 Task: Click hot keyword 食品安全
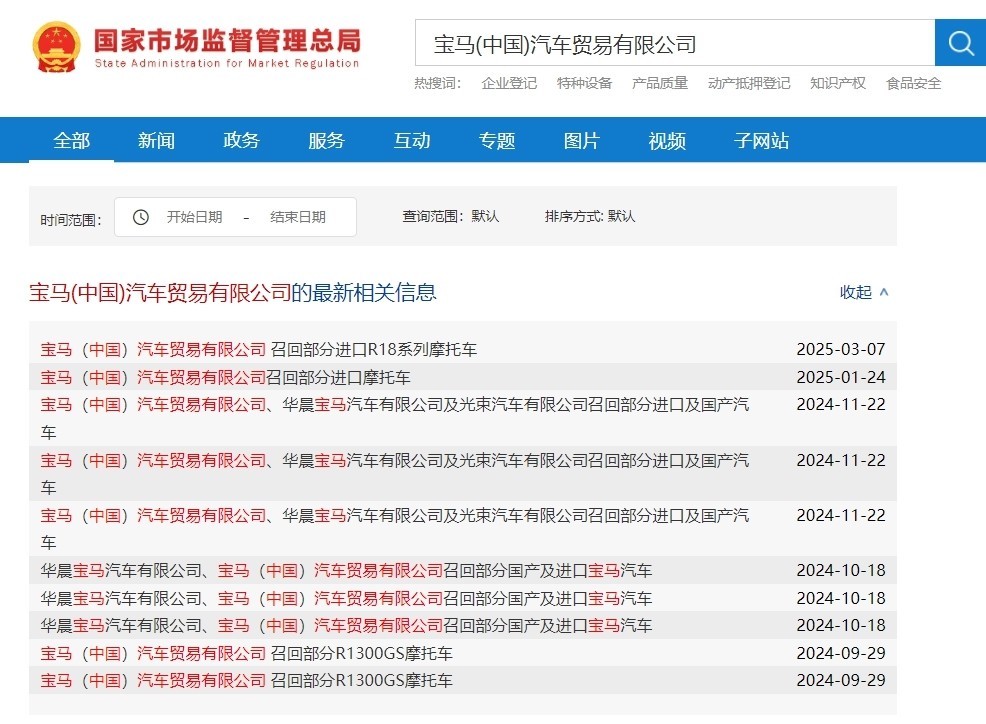tap(914, 83)
